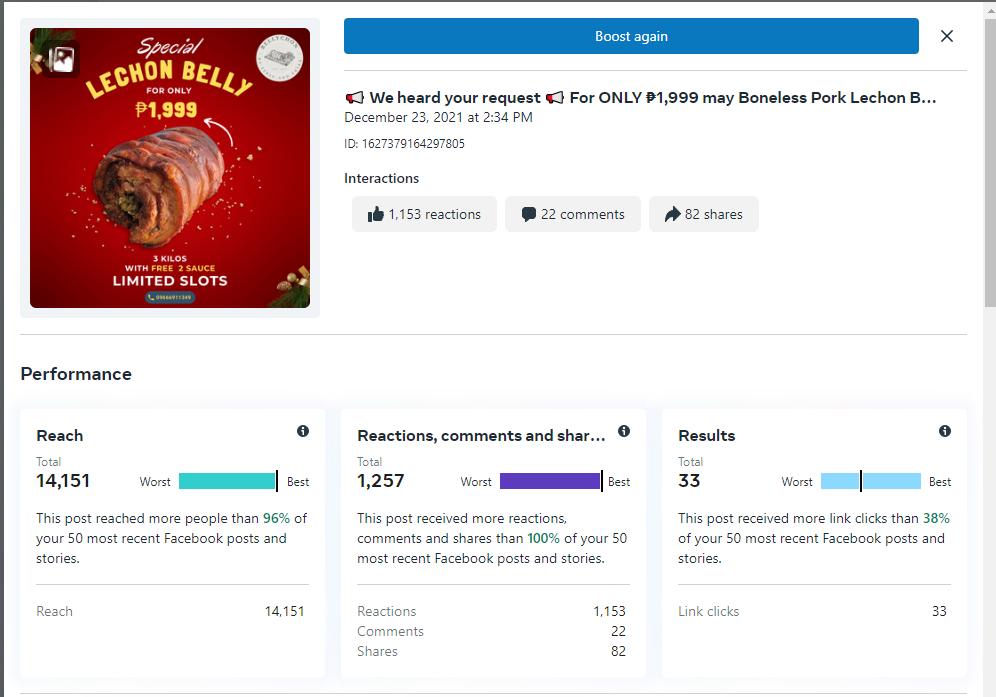Open the 1,153 reactions button
The width and height of the screenshot is (996, 697).
click(x=424, y=214)
